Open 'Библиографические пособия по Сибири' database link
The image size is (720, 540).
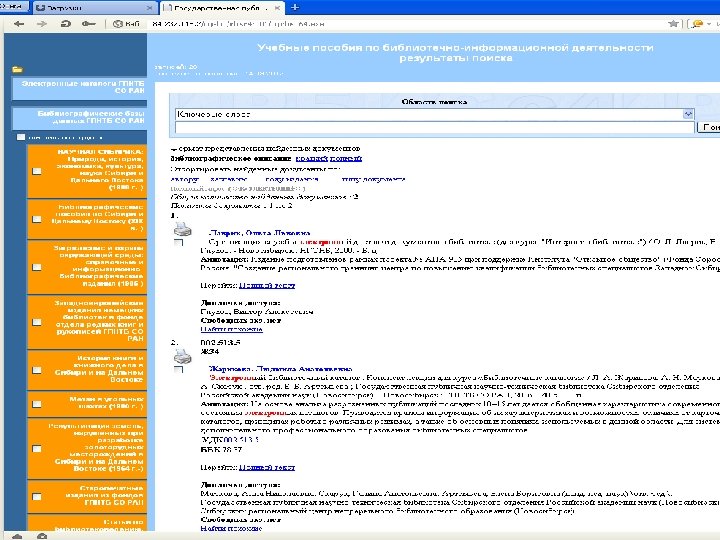pyautogui.click(x=95, y=218)
